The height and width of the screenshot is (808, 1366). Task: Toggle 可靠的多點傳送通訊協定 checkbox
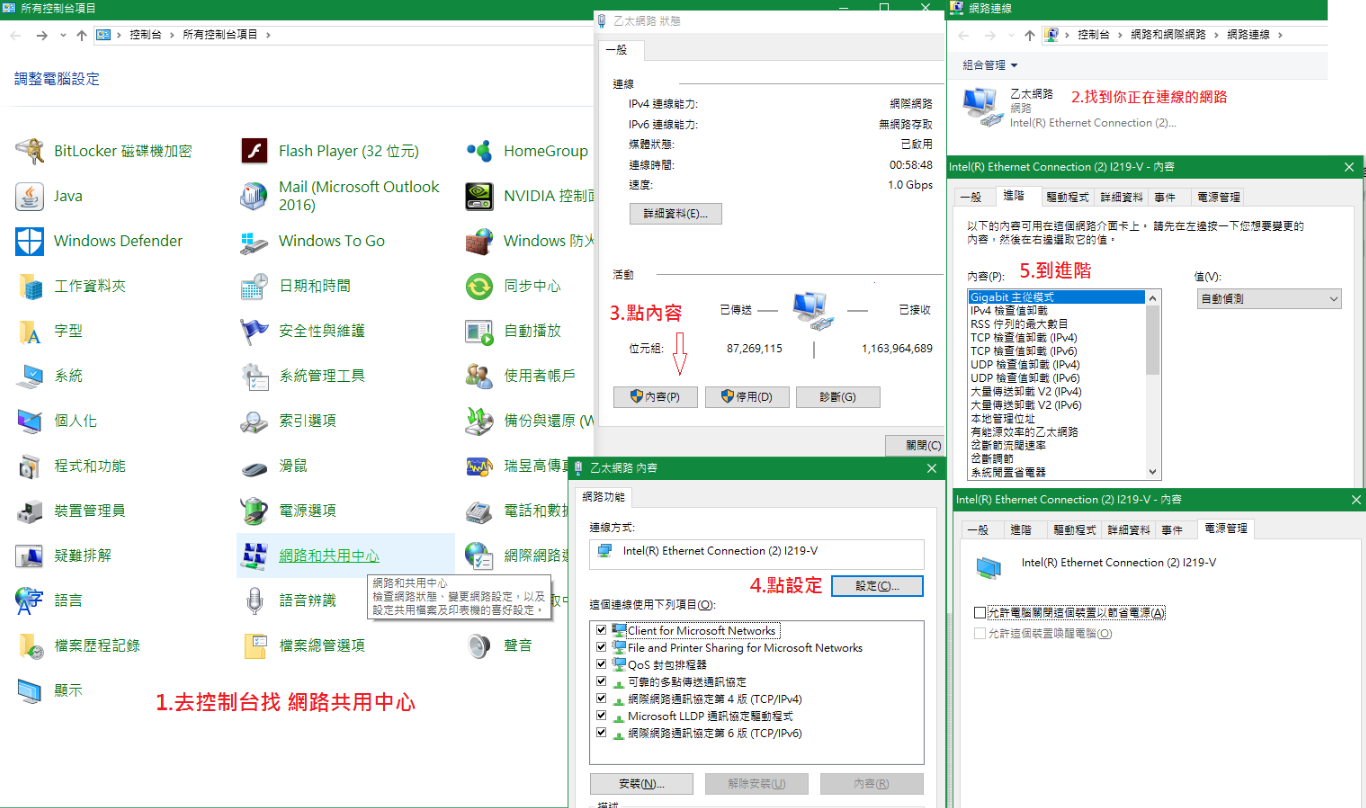click(x=601, y=682)
